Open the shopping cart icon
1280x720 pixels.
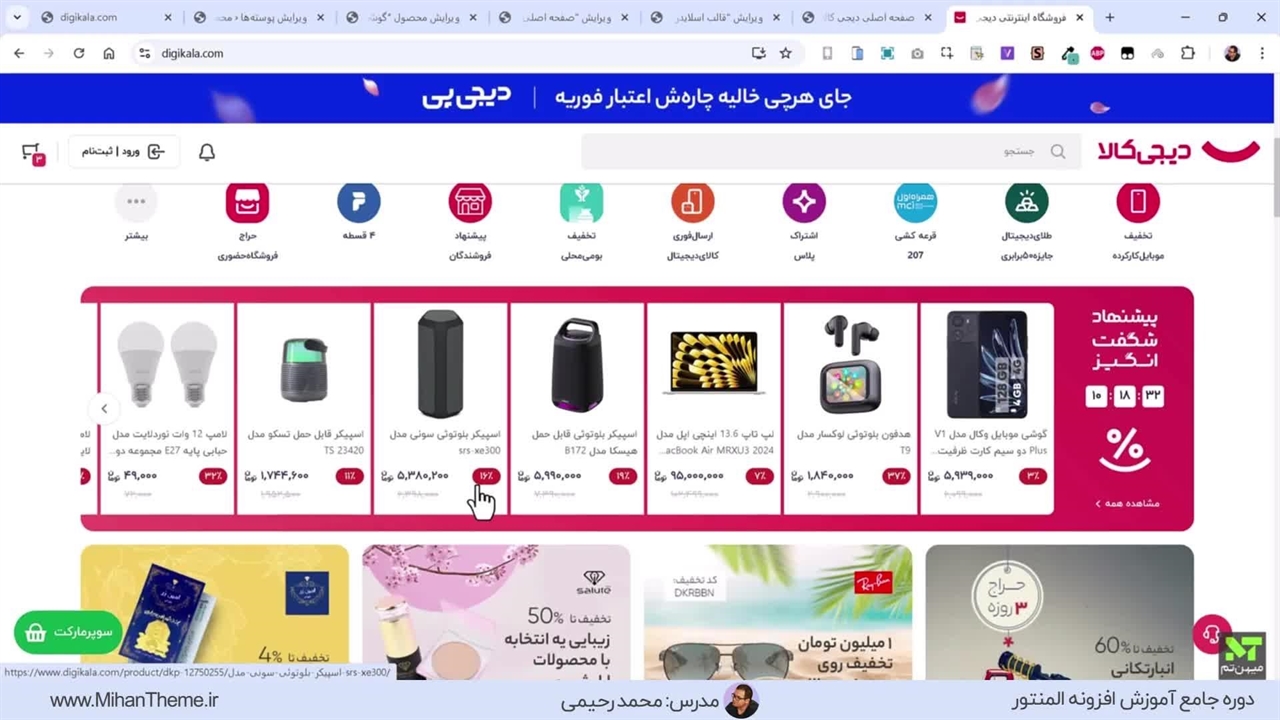(x=33, y=152)
